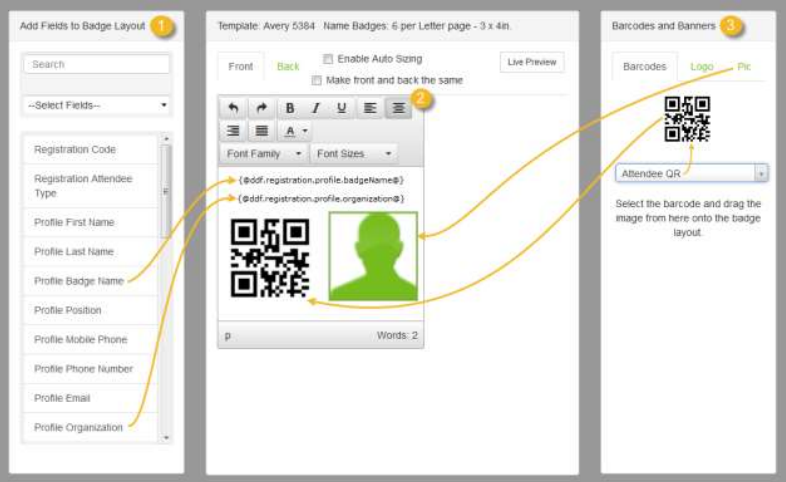Select the QR code under the Barcodes tab

click(x=687, y=119)
